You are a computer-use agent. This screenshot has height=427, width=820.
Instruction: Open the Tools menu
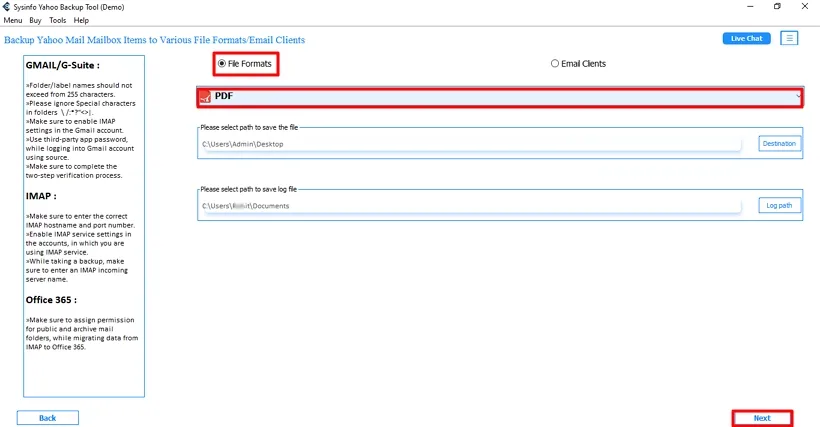point(58,20)
